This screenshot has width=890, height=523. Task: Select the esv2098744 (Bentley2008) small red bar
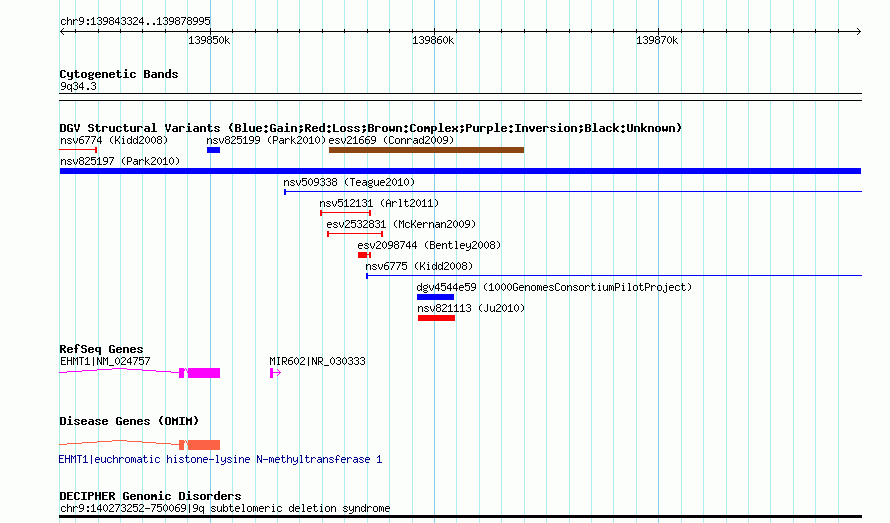pyautogui.click(x=364, y=255)
